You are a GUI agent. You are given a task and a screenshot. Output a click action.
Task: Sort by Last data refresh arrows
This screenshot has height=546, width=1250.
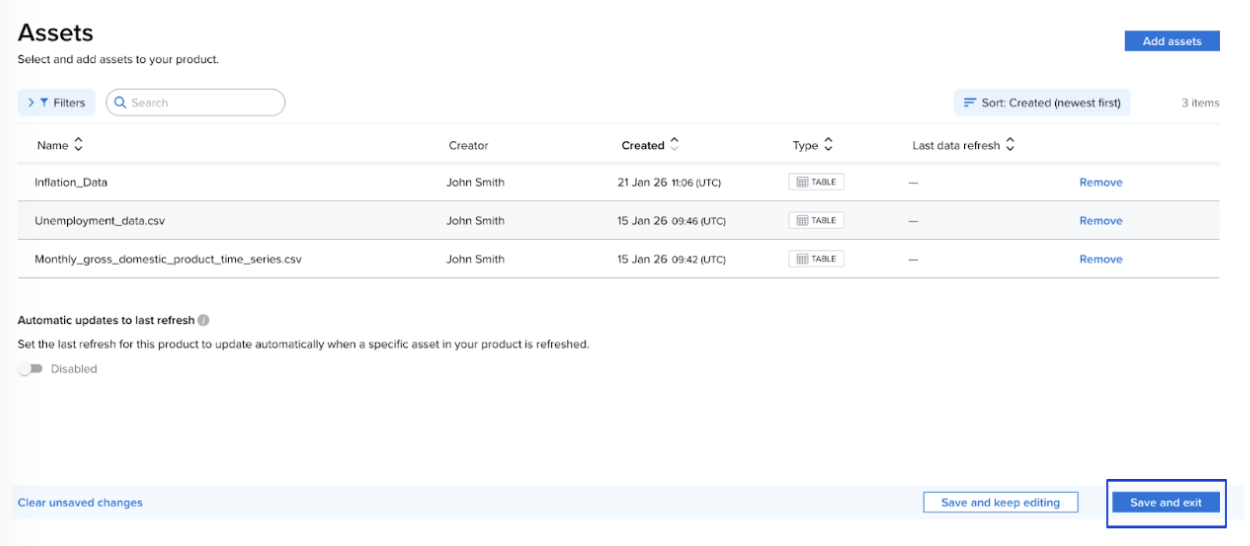[x=1010, y=145]
